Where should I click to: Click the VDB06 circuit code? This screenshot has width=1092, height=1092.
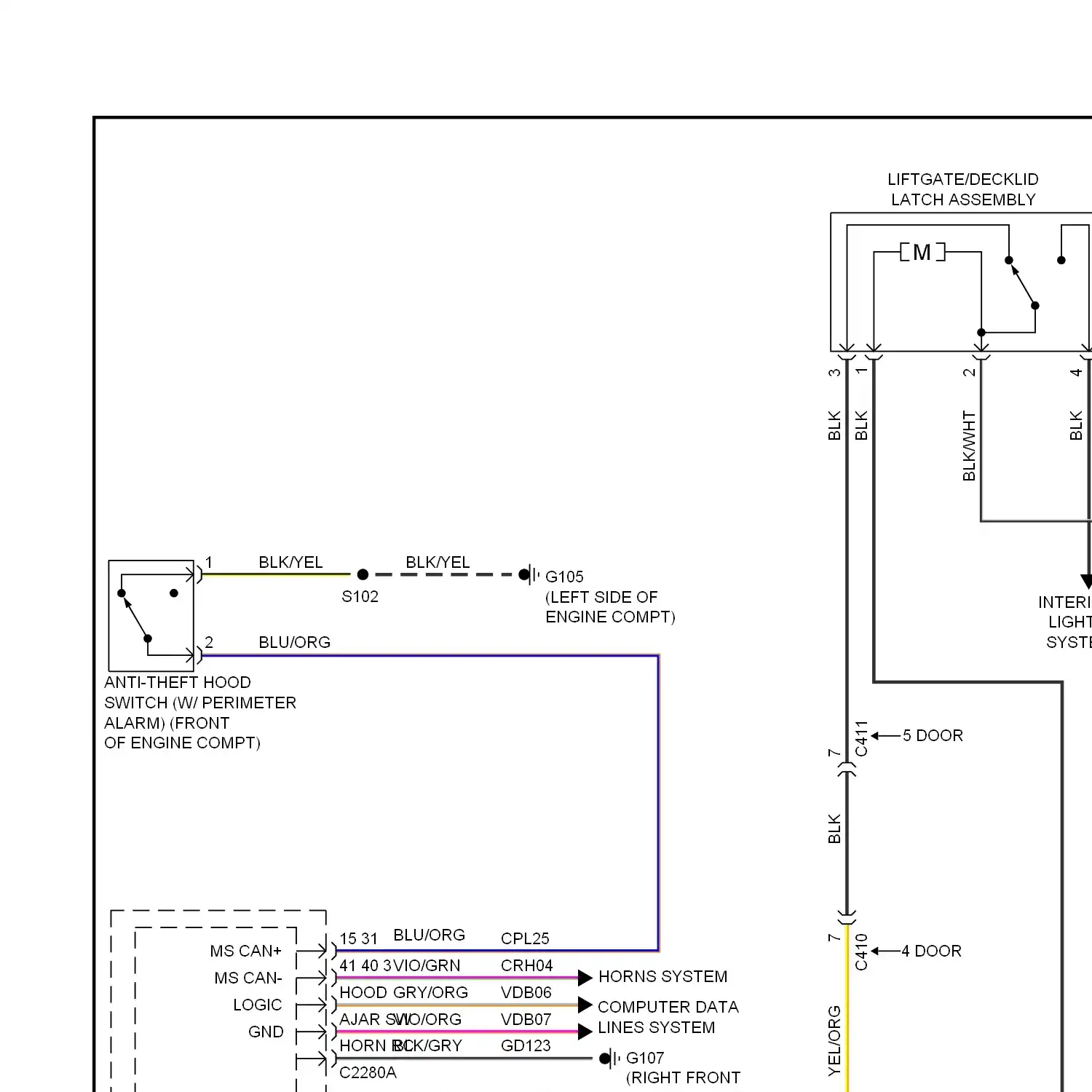(526, 992)
